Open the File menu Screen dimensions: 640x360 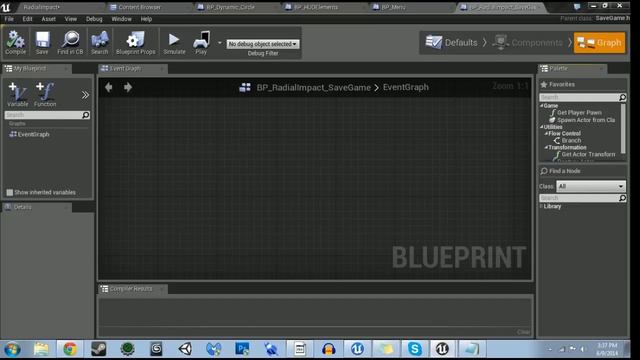click(x=9, y=19)
